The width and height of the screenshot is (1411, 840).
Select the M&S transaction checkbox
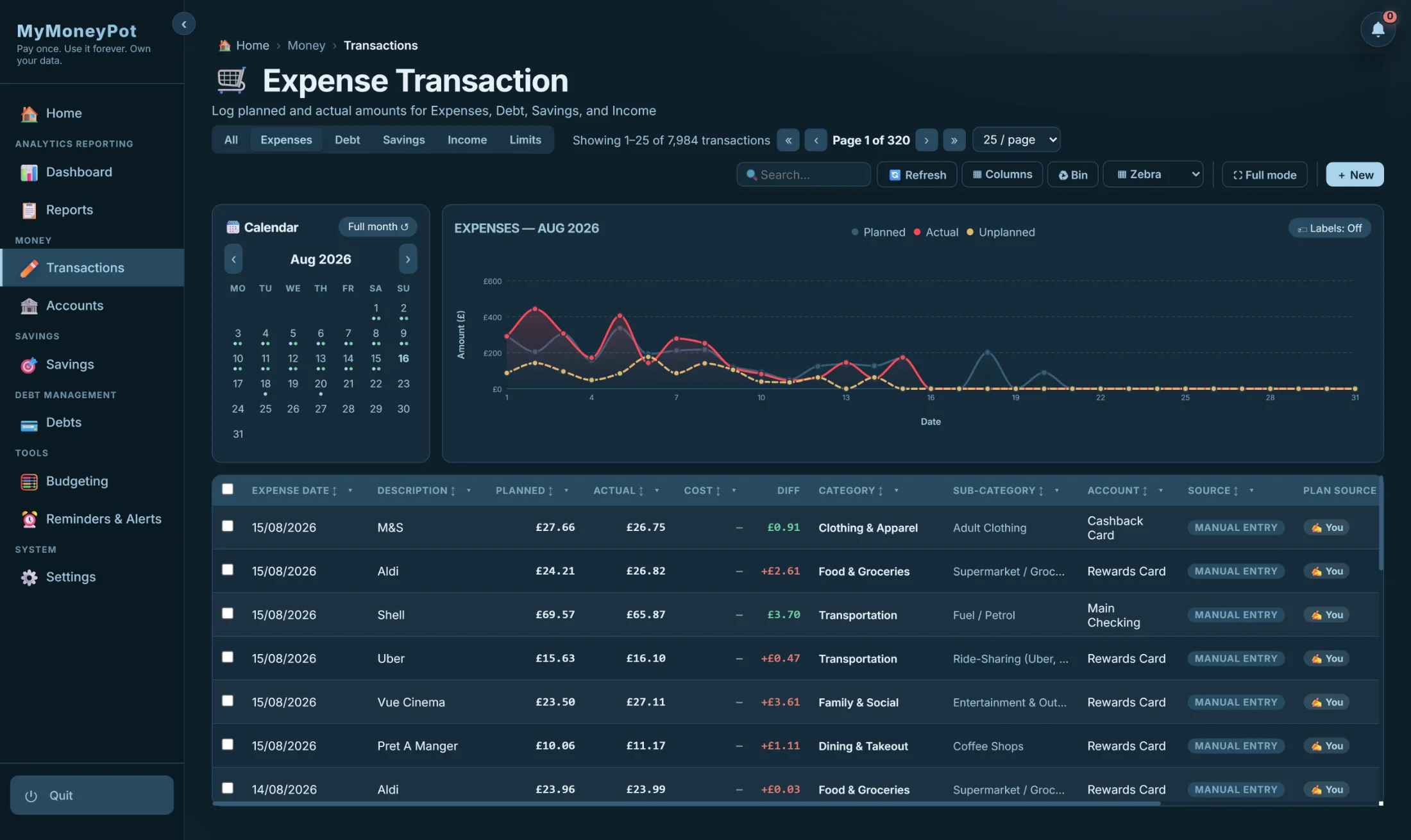click(x=228, y=526)
